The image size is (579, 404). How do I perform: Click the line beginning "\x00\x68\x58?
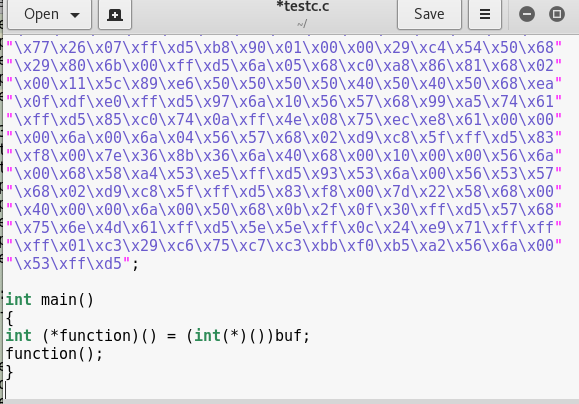tap(284, 174)
